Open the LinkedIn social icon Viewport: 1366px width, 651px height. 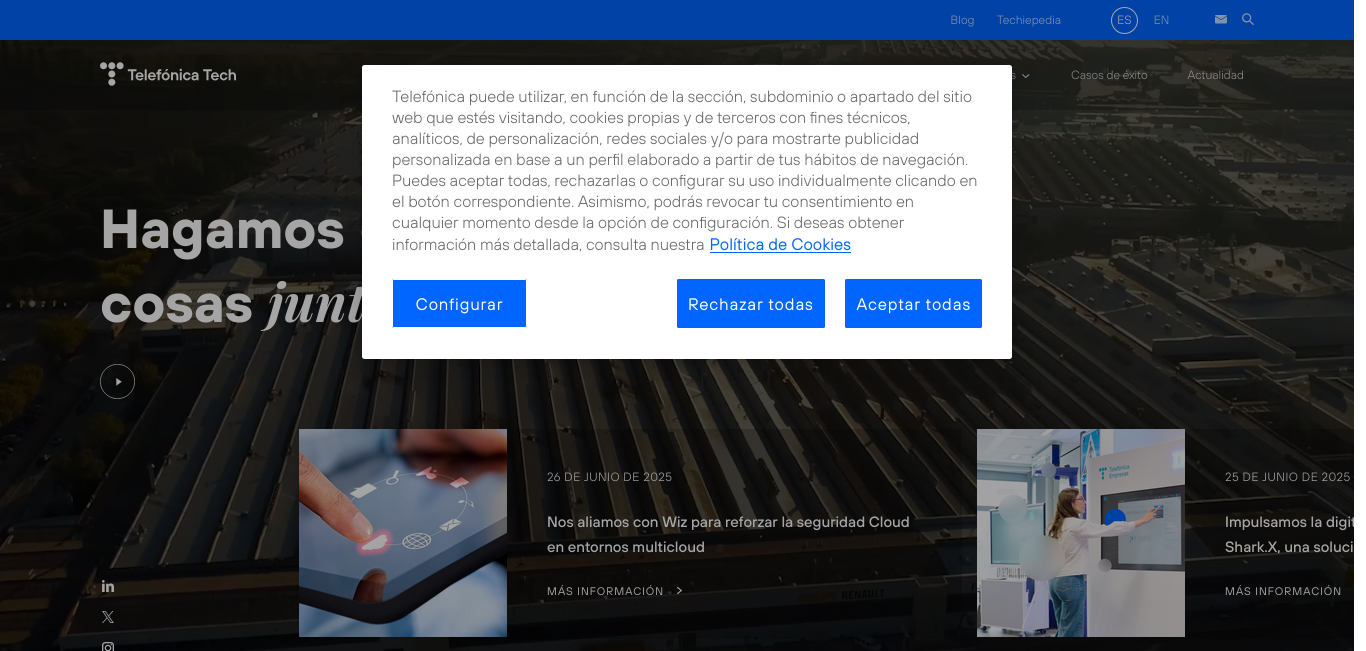pyautogui.click(x=108, y=586)
